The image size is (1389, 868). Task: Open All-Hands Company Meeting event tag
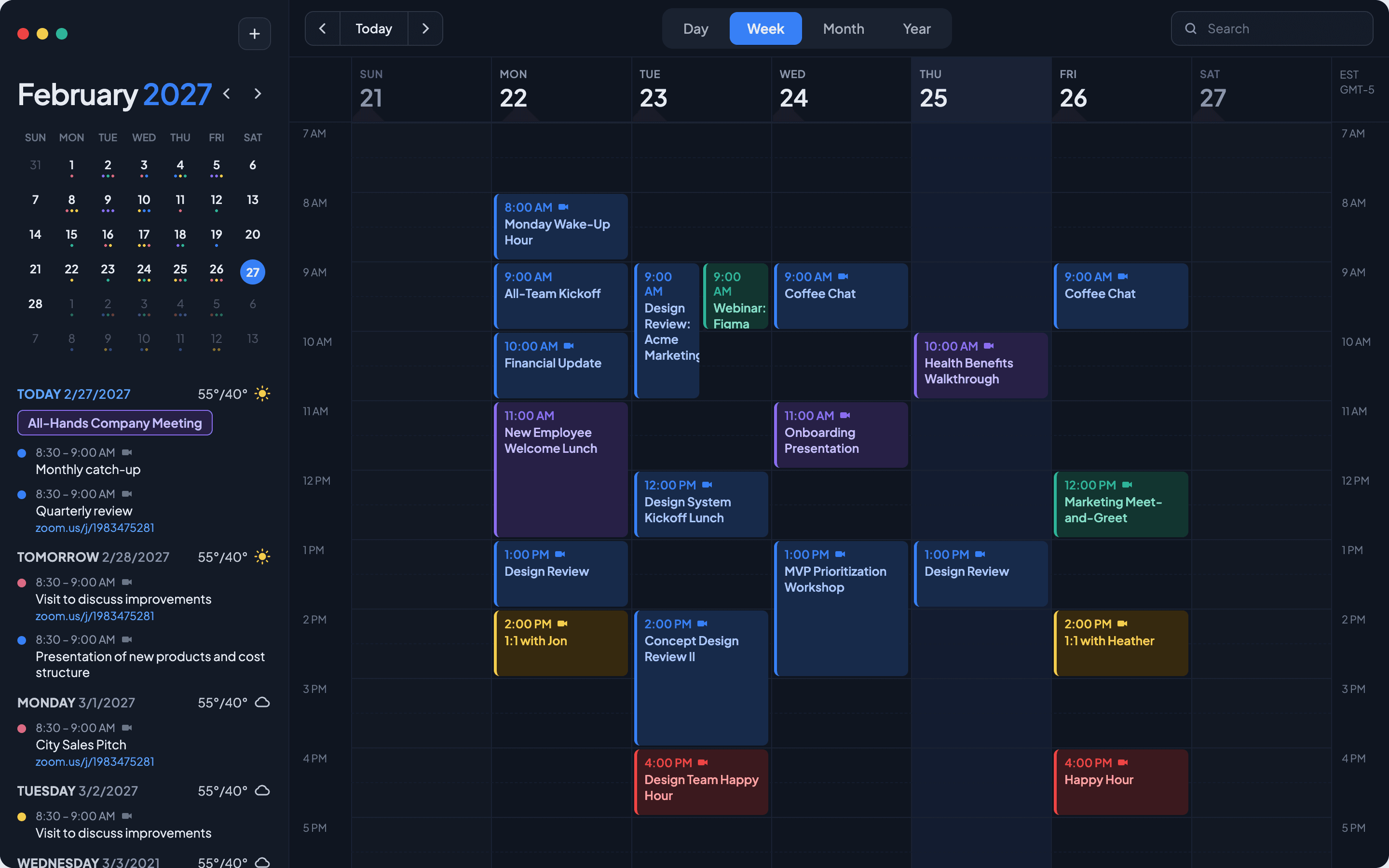click(x=115, y=423)
